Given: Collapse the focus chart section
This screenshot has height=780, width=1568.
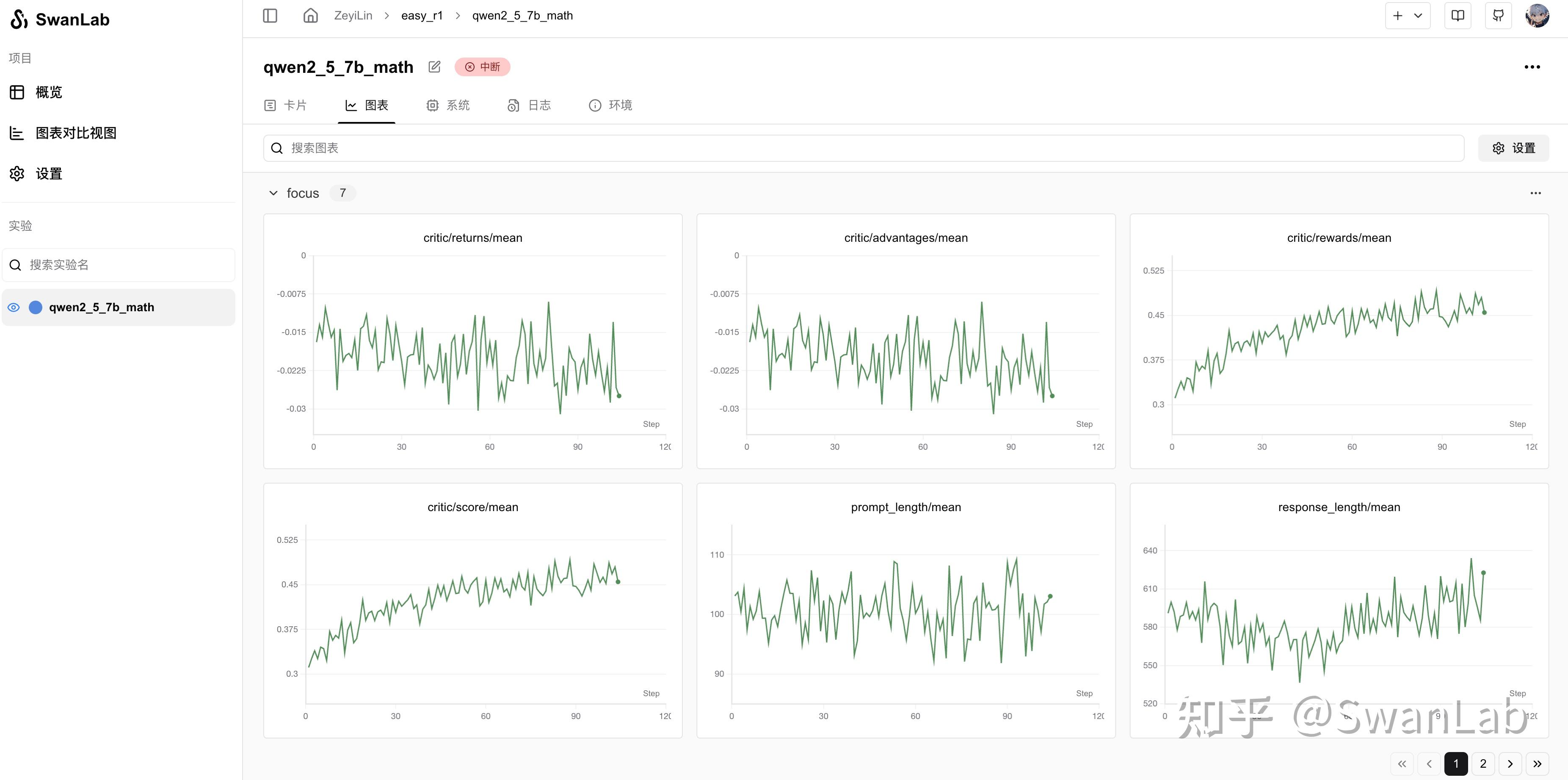Looking at the screenshot, I should (x=273, y=193).
